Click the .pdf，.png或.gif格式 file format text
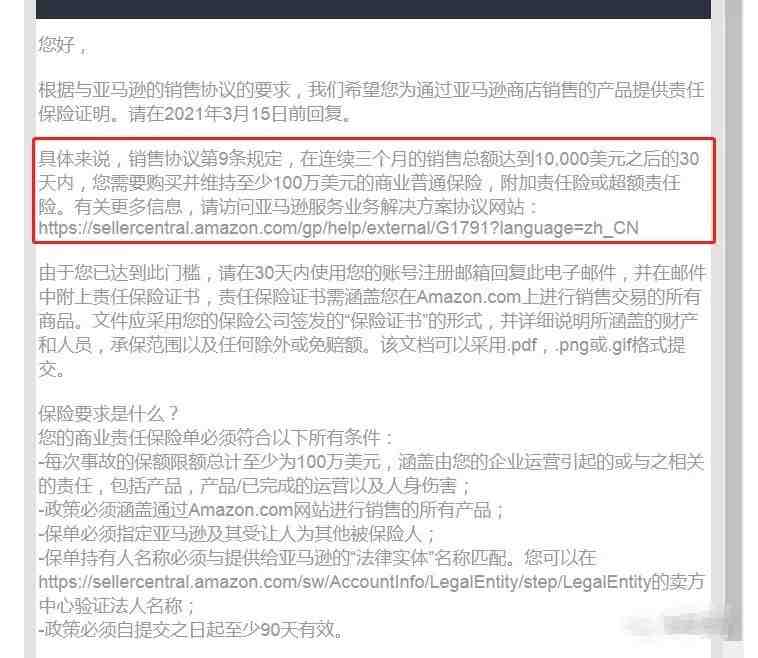This screenshot has width=758, height=658. pyautogui.click(x=578, y=345)
